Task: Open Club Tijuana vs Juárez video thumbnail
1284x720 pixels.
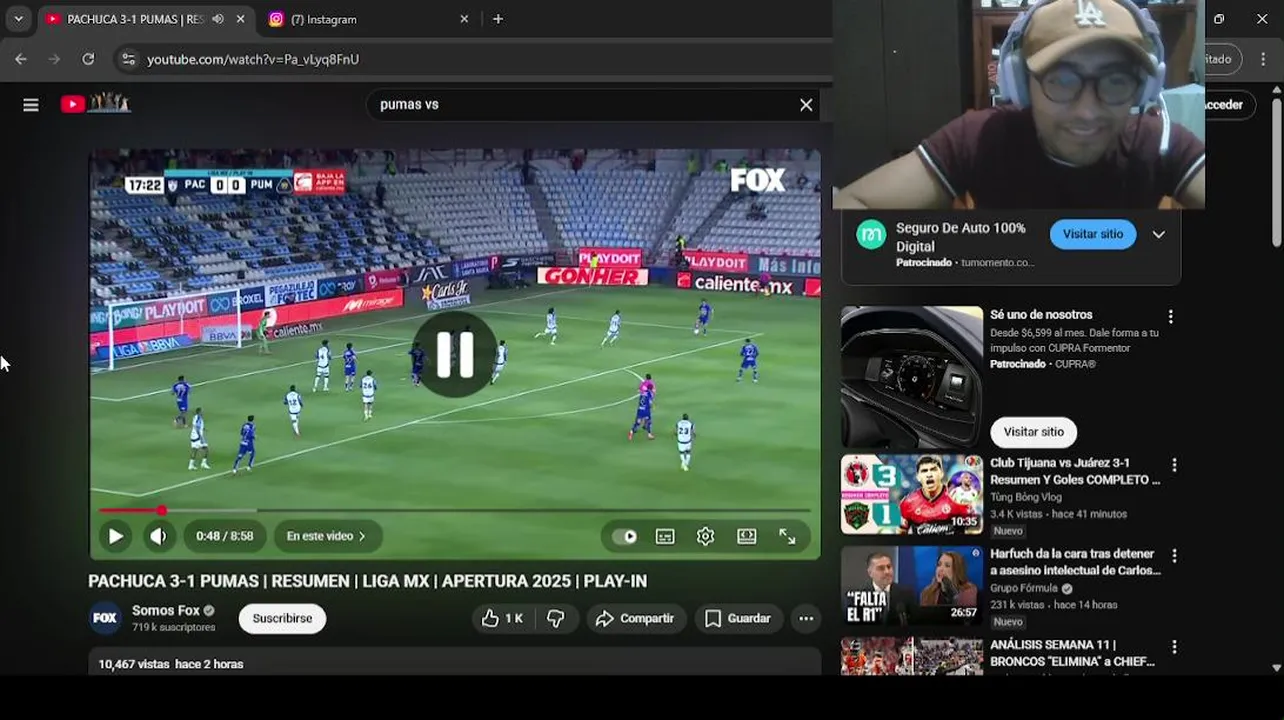Action: (x=912, y=495)
